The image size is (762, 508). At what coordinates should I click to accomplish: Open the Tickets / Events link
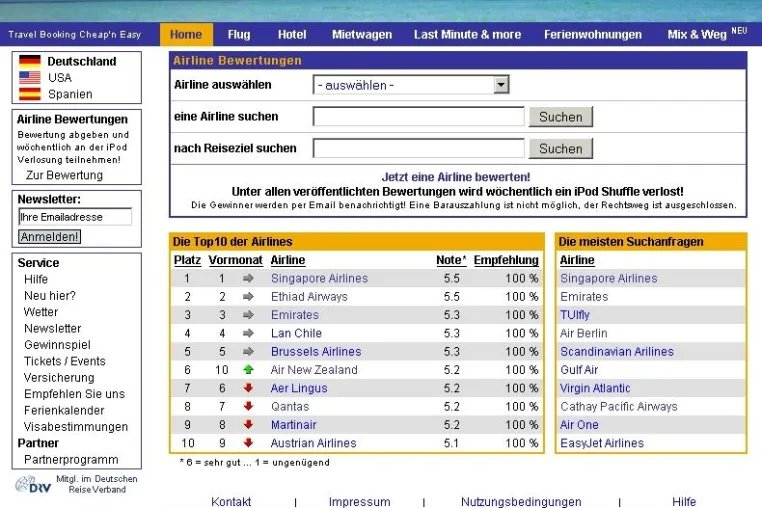65,361
